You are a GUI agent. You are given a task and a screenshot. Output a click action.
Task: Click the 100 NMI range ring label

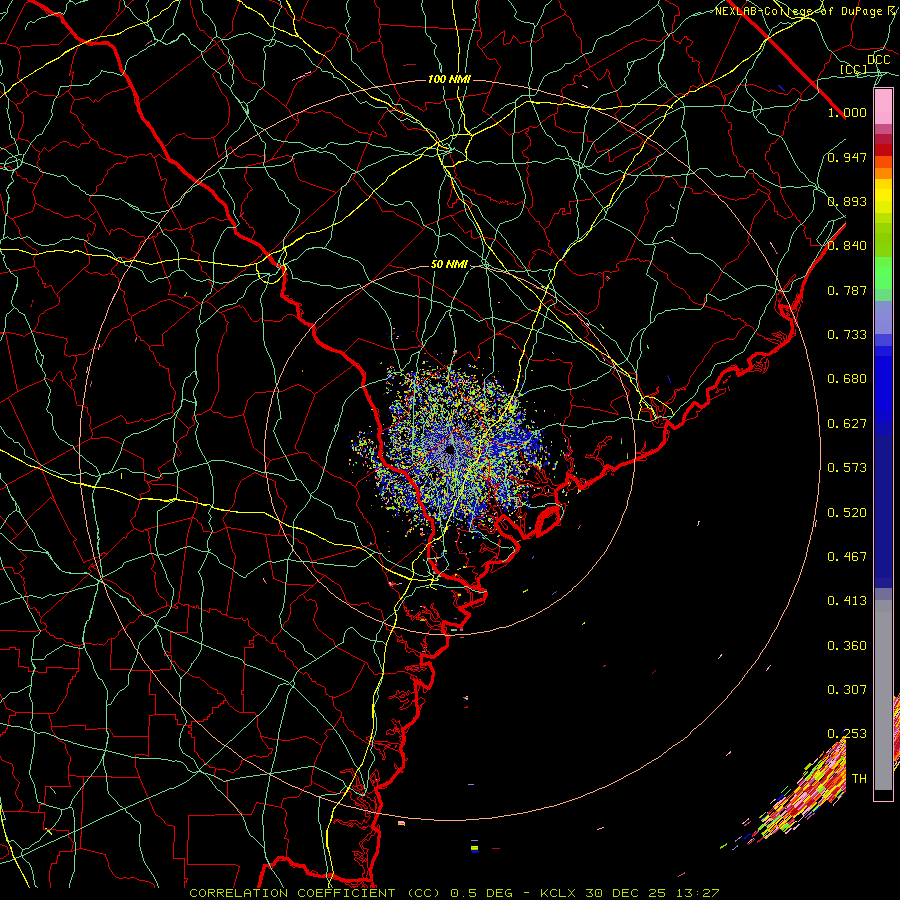click(x=449, y=79)
